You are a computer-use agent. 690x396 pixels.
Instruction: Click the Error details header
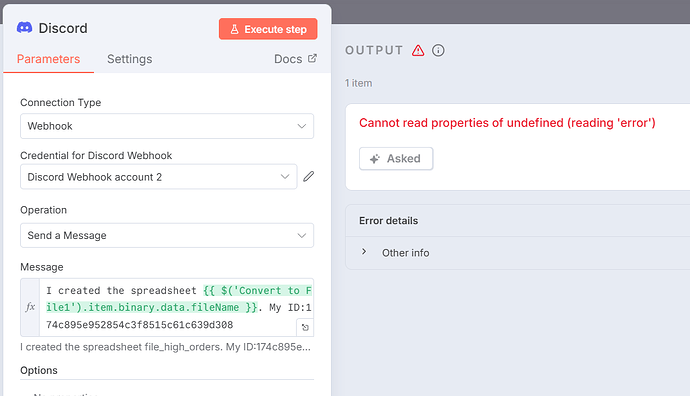tap(389, 220)
